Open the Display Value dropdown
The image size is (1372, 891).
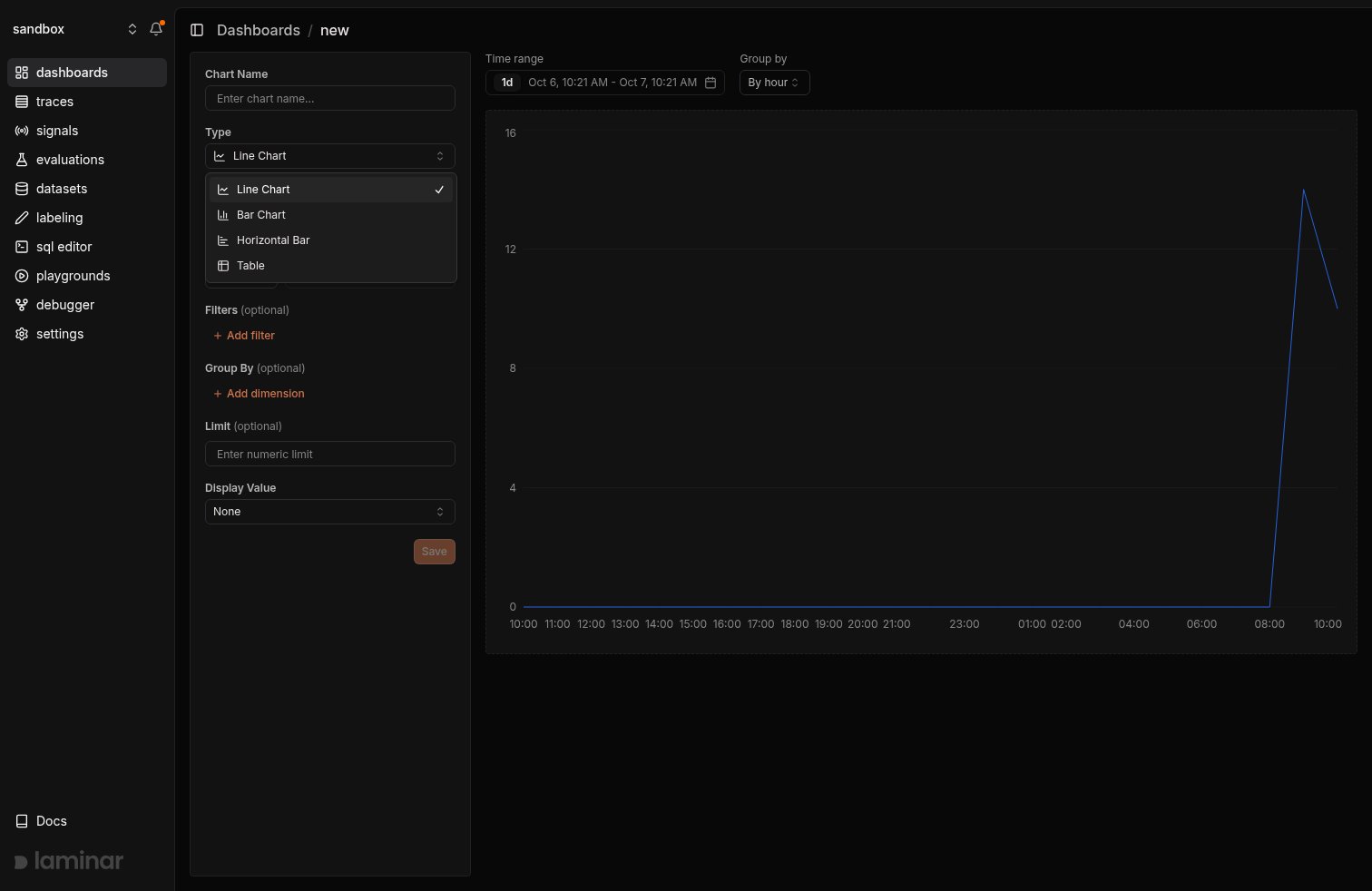tap(330, 512)
